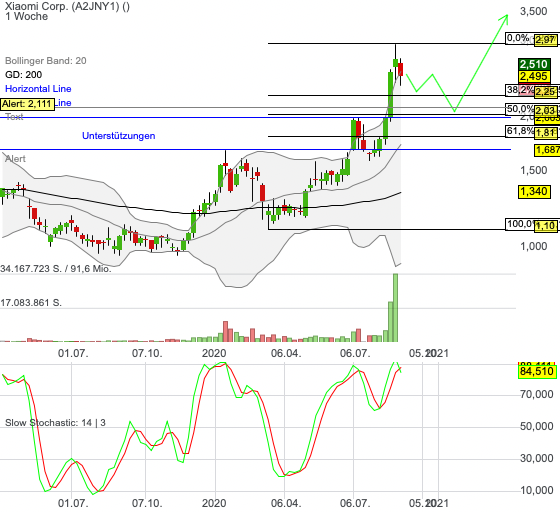Screen dimensions: 560x512
Task: Click the Xiaomi Corp. (A2JNY1) chart title
Action: [67, 6]
